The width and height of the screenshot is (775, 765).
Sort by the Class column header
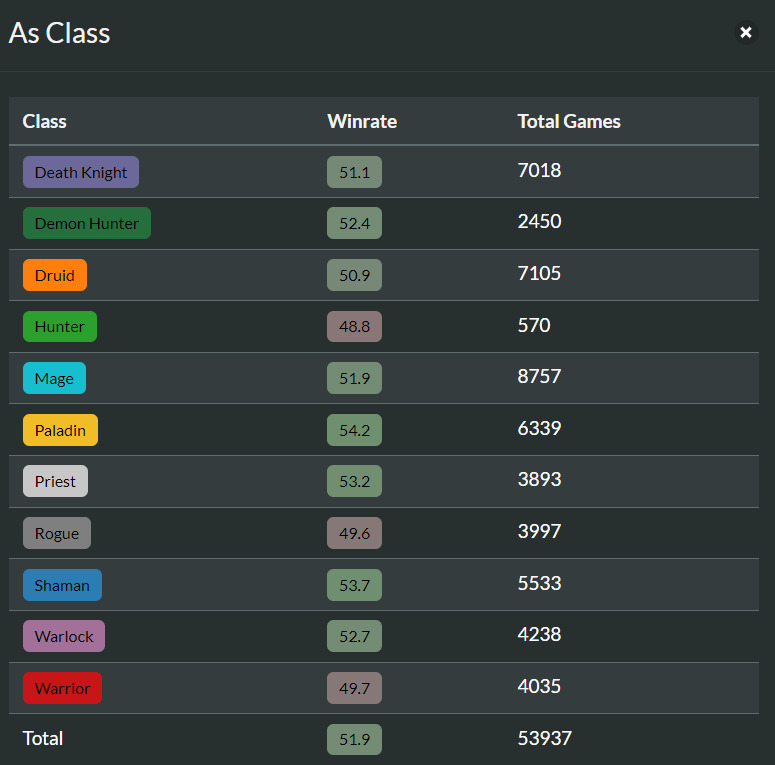[45, 121]
